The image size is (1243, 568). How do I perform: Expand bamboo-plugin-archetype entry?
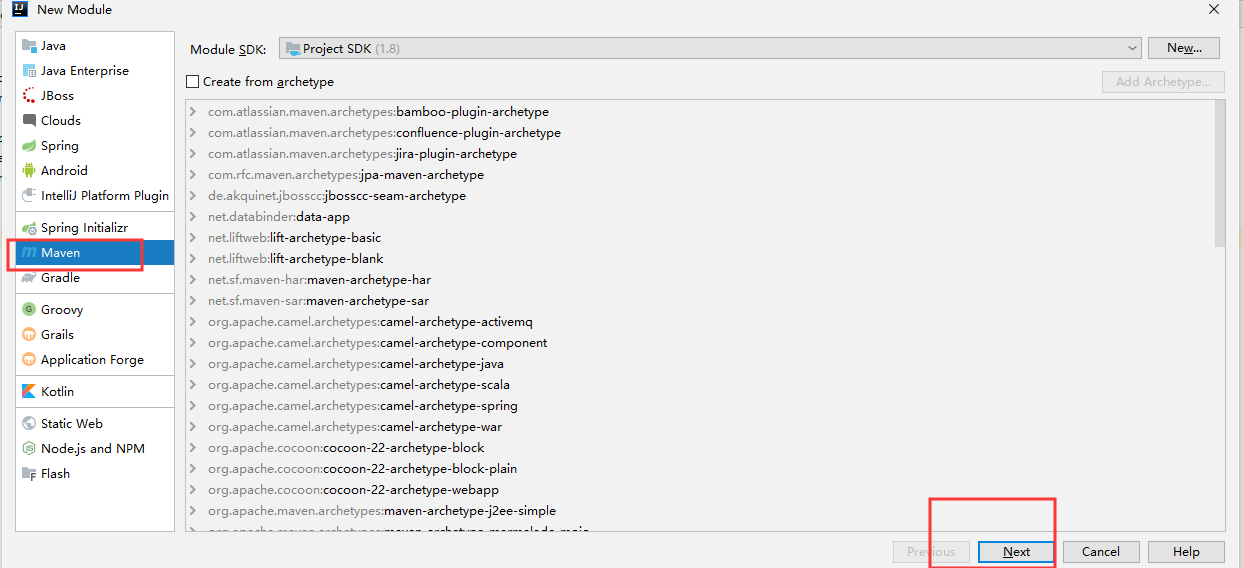[193, 112]
